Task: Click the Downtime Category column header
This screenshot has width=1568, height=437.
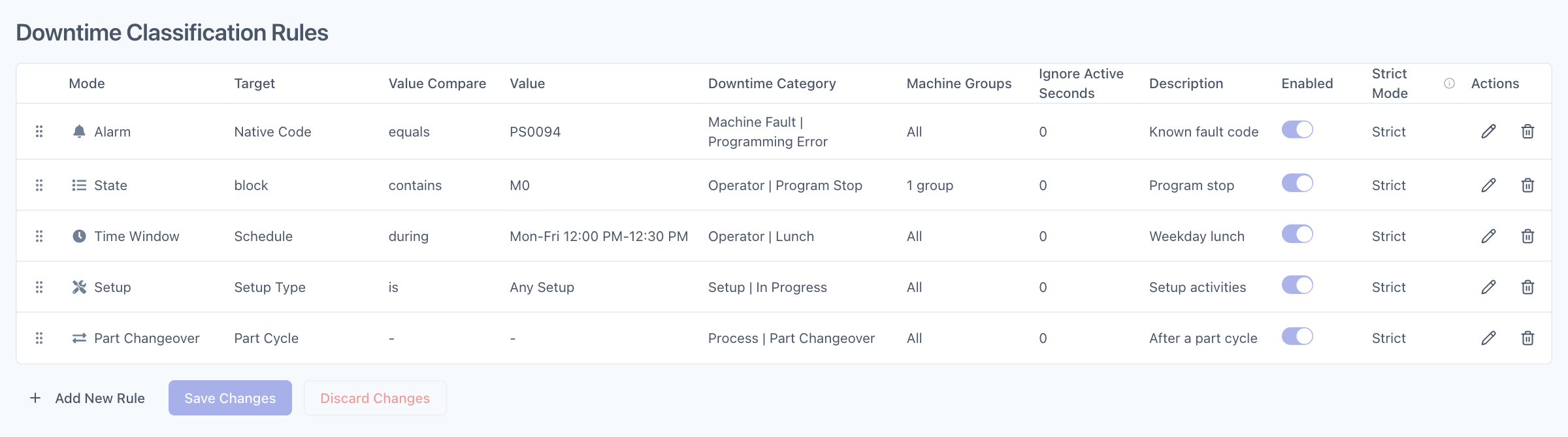Action: [x=772, y=84]
